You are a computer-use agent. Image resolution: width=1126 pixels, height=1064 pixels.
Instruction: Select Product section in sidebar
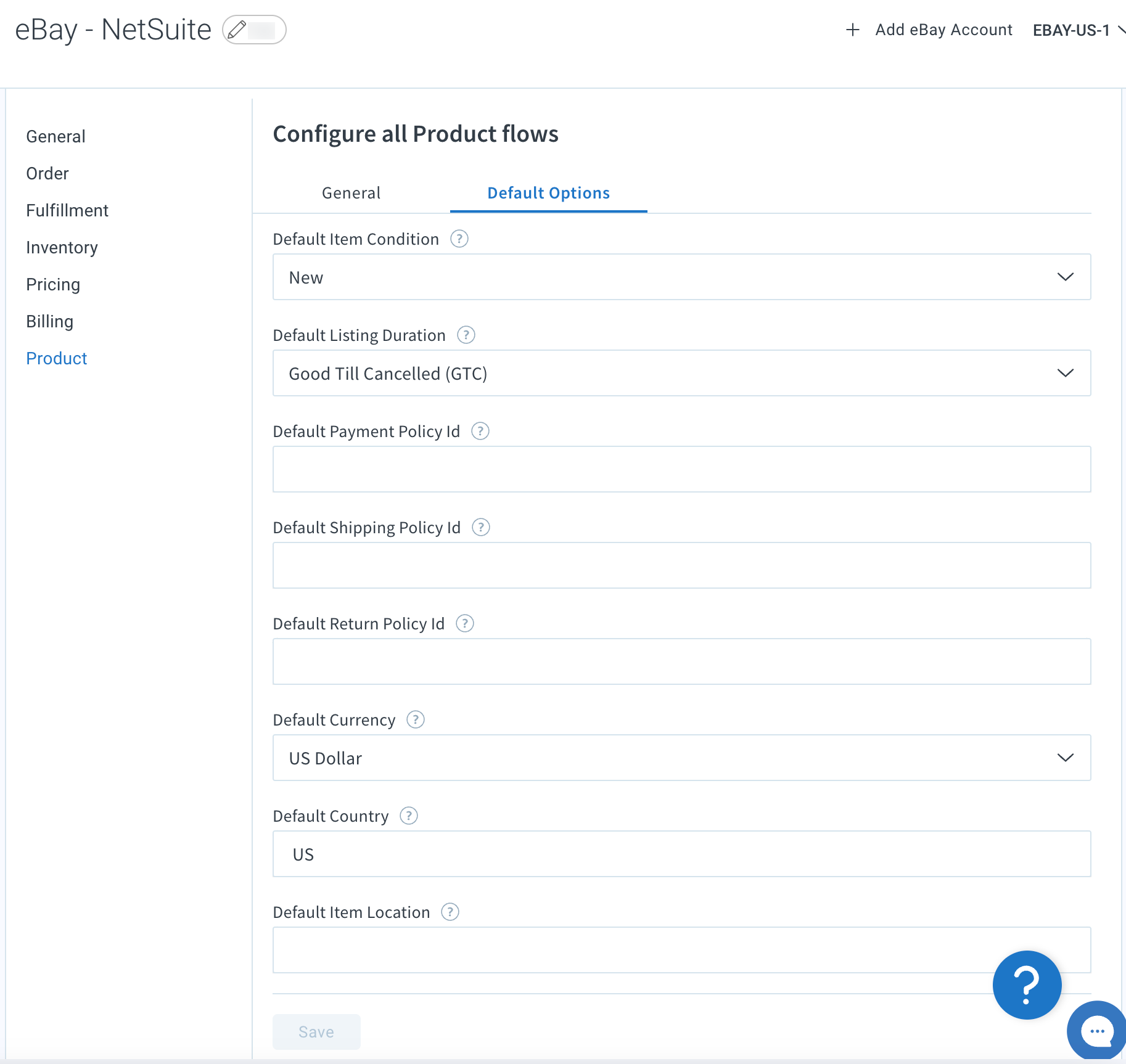point(57,358)
